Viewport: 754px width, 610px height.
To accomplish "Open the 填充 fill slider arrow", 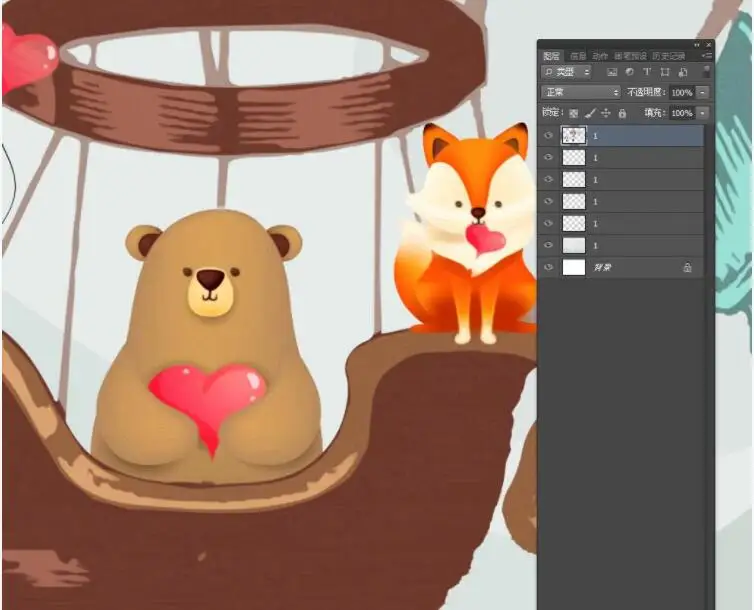I will [703, 113].
